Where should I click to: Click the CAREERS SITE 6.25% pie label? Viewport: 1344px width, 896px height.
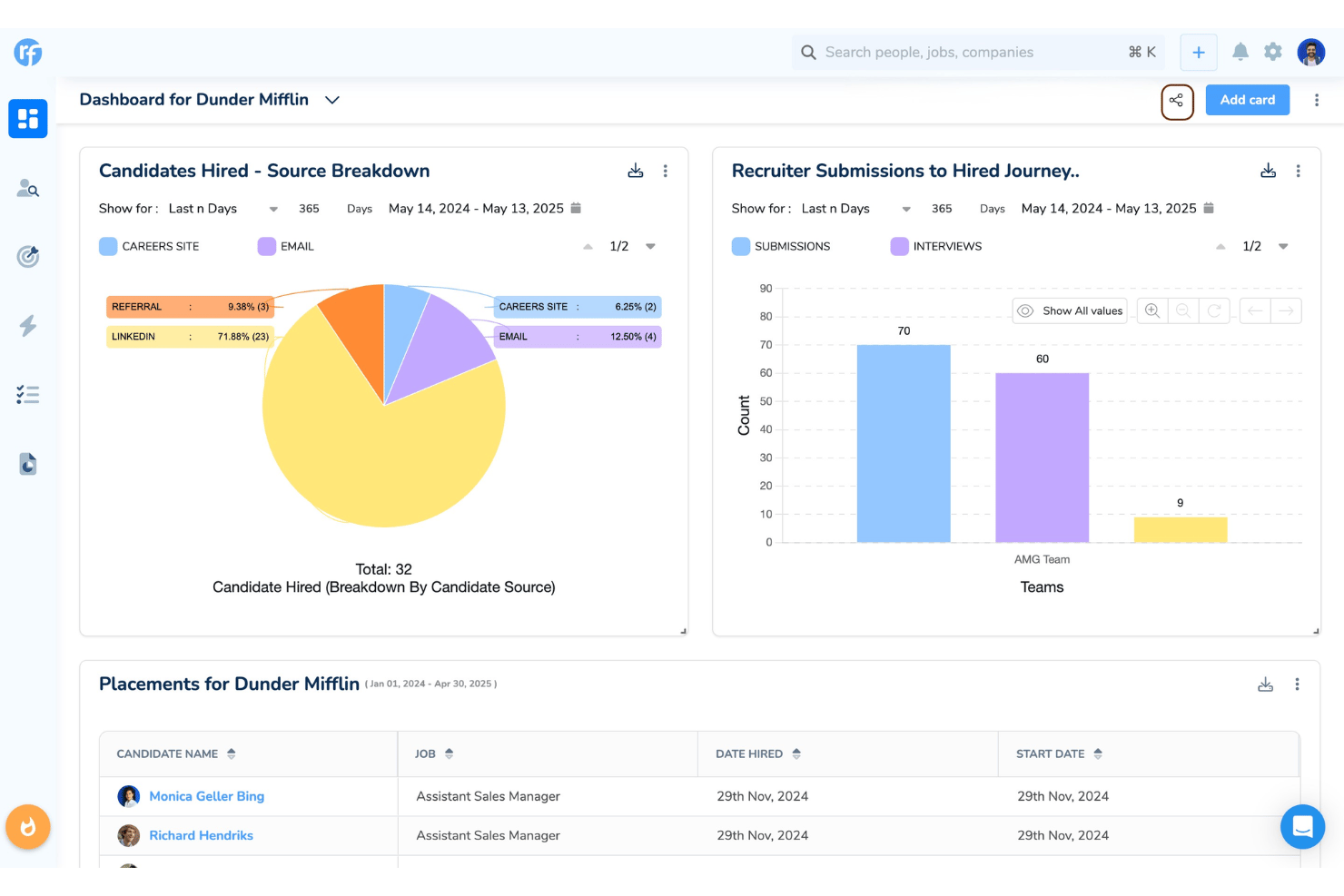578,307
